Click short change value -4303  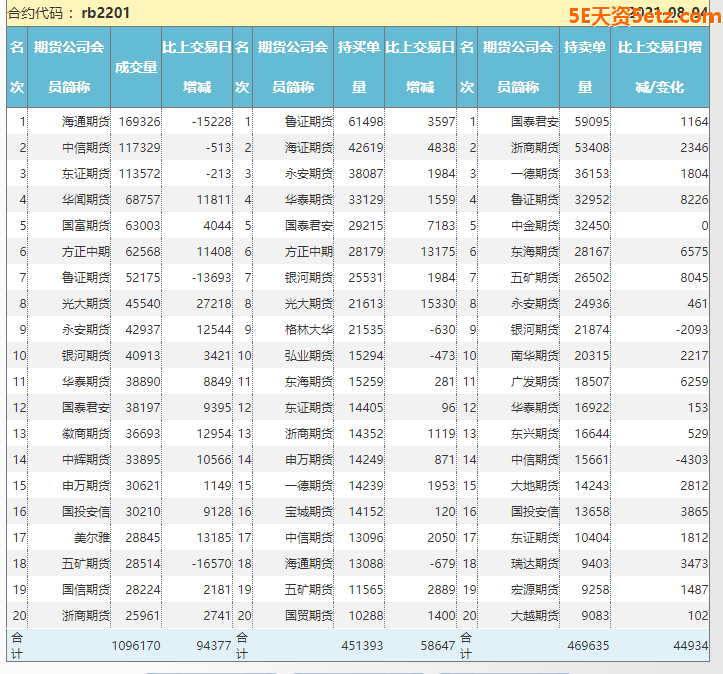[x=692, y=460]
